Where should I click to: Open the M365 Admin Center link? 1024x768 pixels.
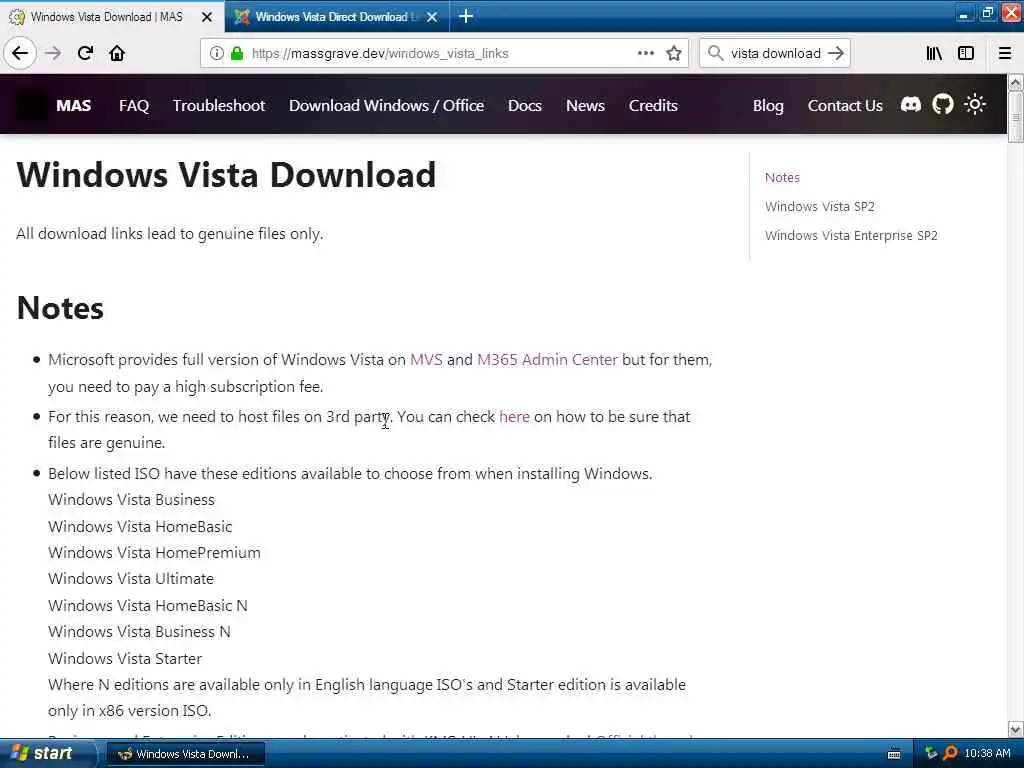click(547, 359)
